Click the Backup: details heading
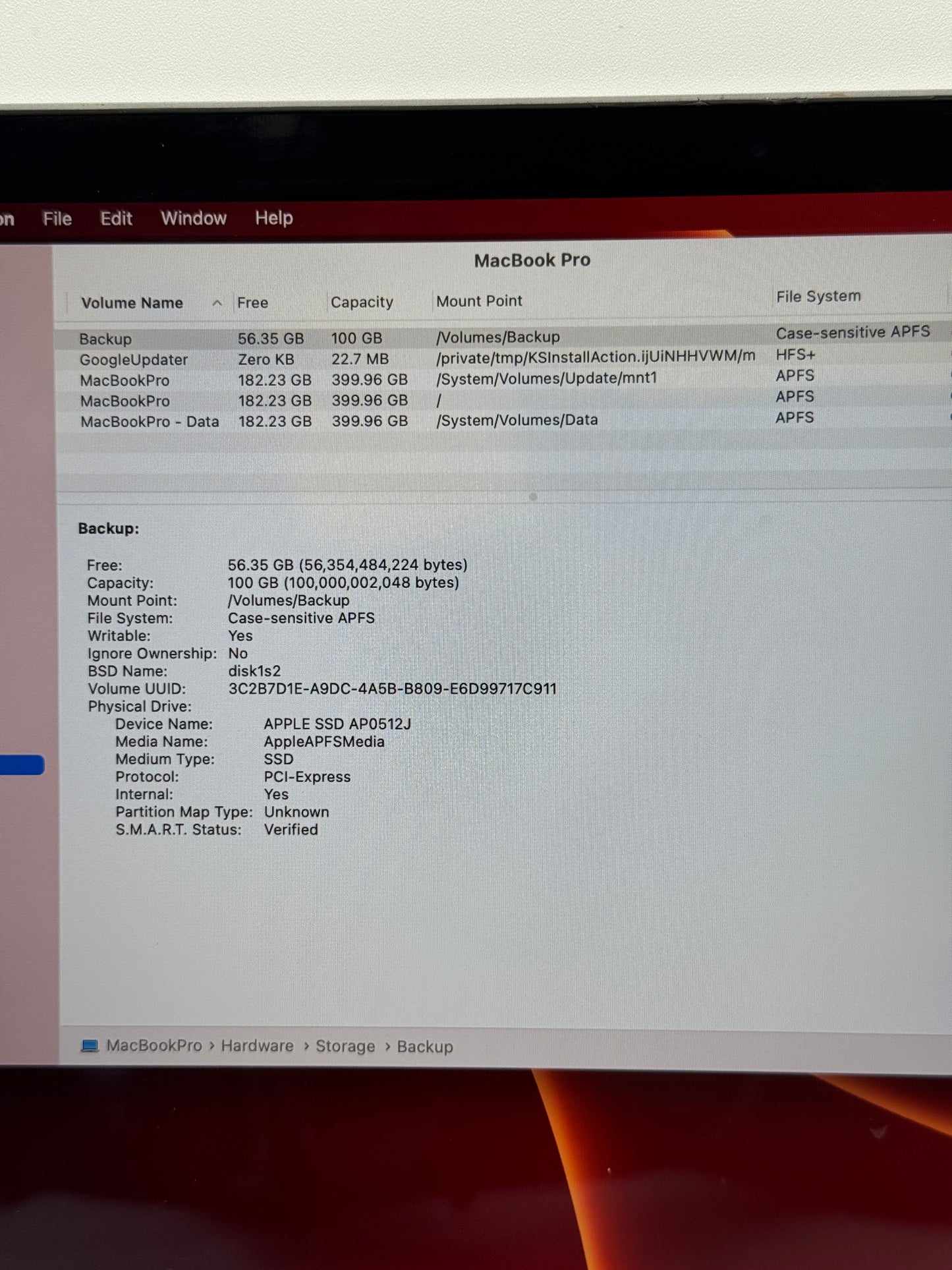This screenshot has height=1270, width=952. pos(109,529)
